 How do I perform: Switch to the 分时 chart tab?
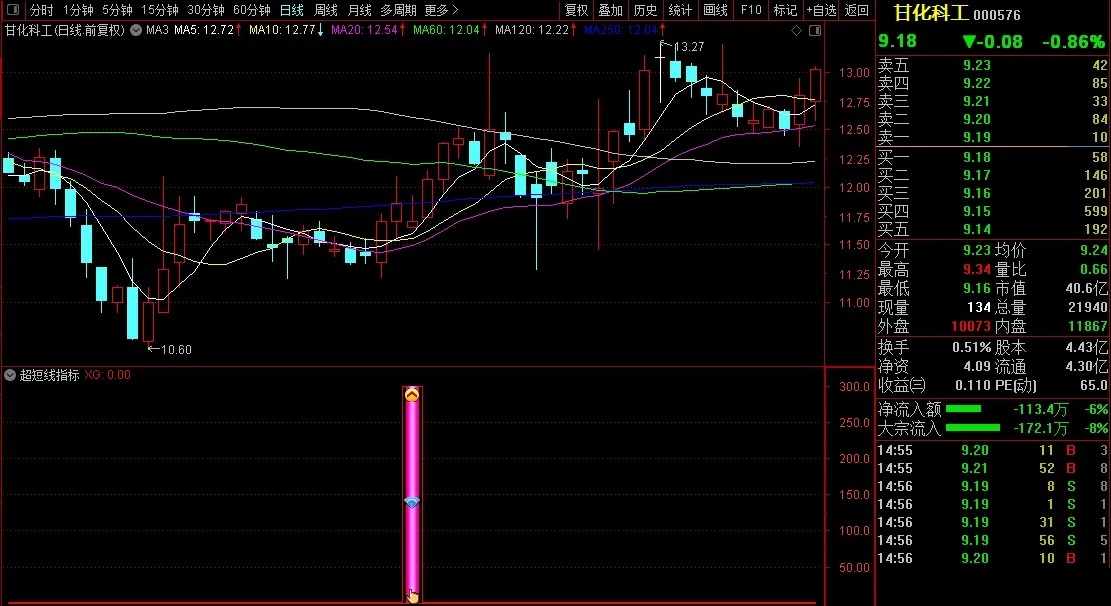tap(41, 10)
